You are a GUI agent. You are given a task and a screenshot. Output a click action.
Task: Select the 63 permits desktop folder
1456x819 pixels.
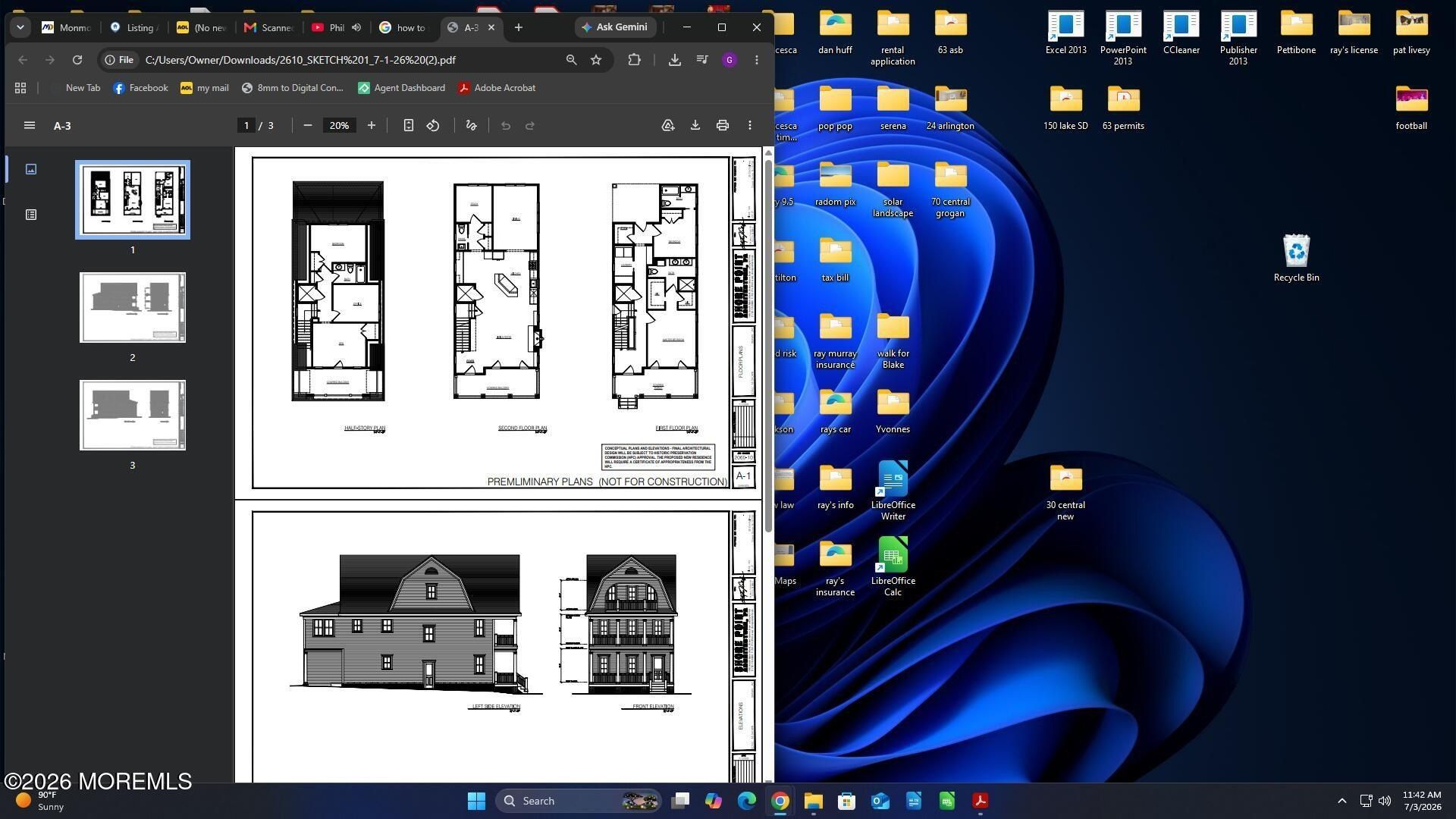(x=1123, y=108)
